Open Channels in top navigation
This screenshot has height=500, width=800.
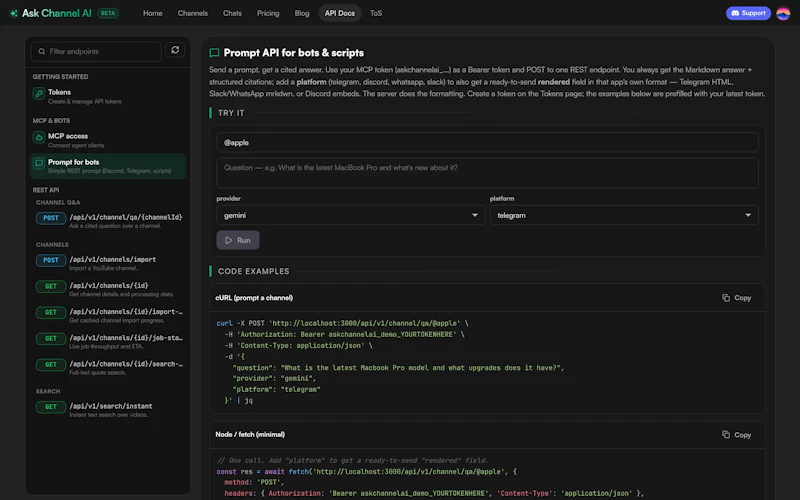pyautogui.click(x=192, y=13)
